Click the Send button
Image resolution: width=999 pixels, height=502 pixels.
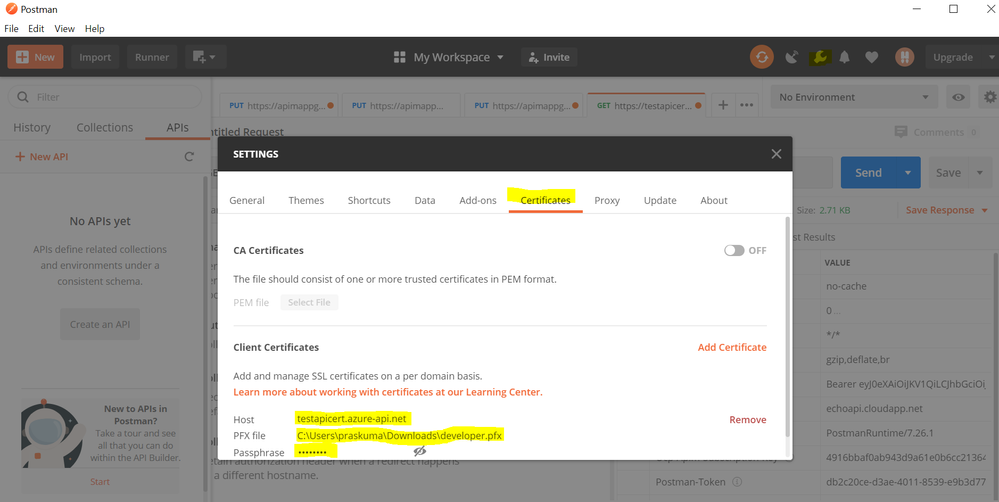[868, 173]
